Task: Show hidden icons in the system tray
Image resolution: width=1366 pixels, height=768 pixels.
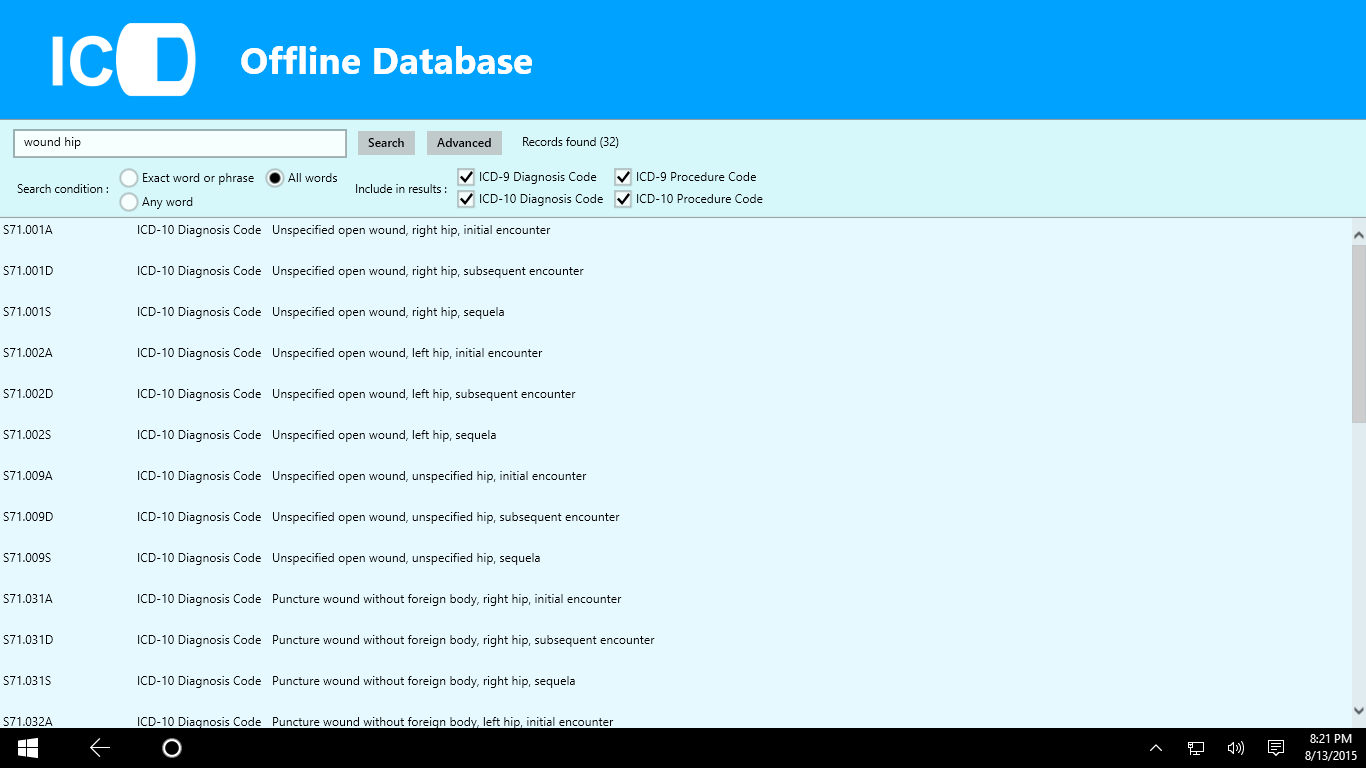Action: click(x=1155, y=747)
